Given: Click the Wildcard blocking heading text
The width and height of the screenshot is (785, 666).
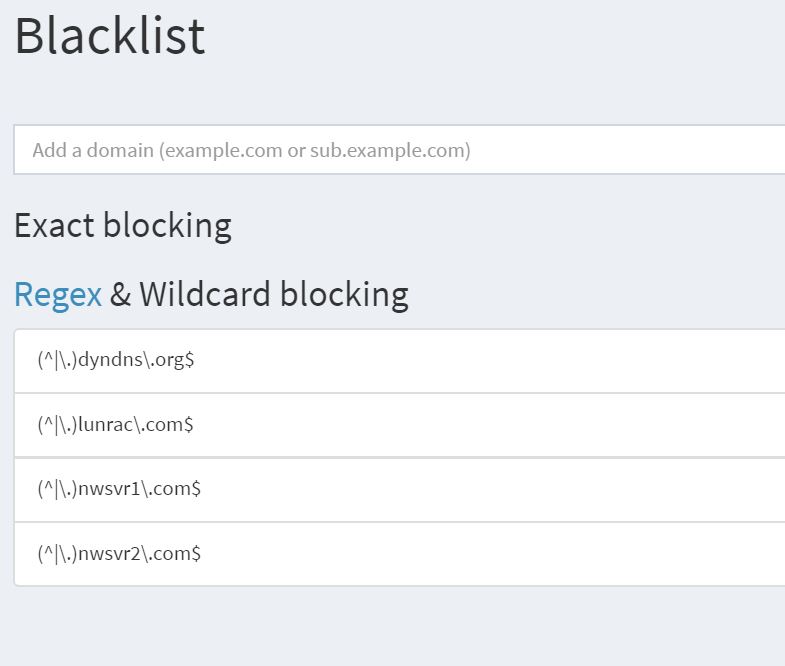Looking at the screenshot, I should coord(274,294).
